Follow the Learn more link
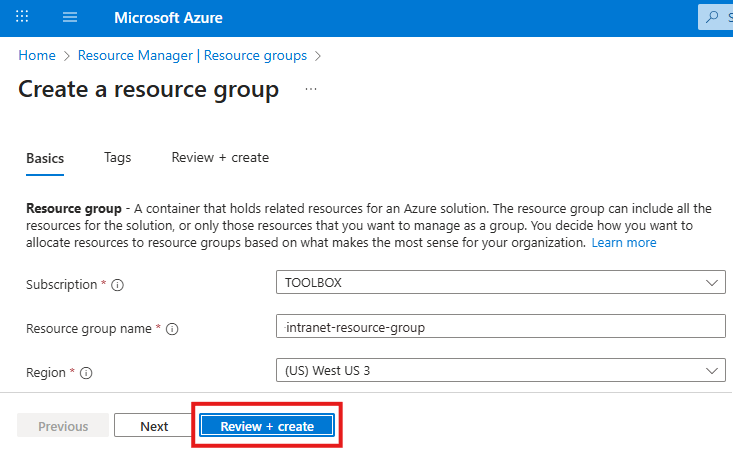Image resolution: width=733 pixels, height=457 pixels. pos(624,243)
